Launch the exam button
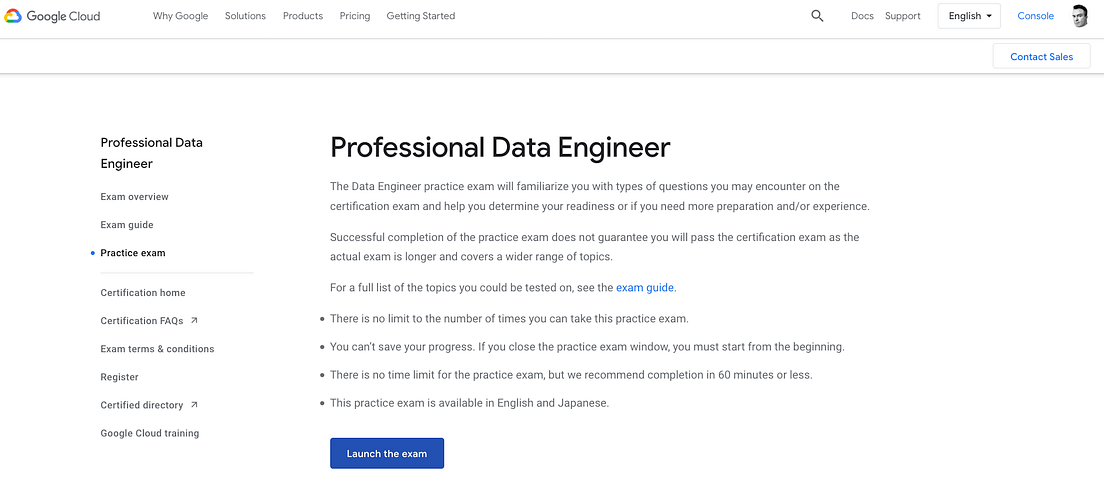 [x=387, y=454]
